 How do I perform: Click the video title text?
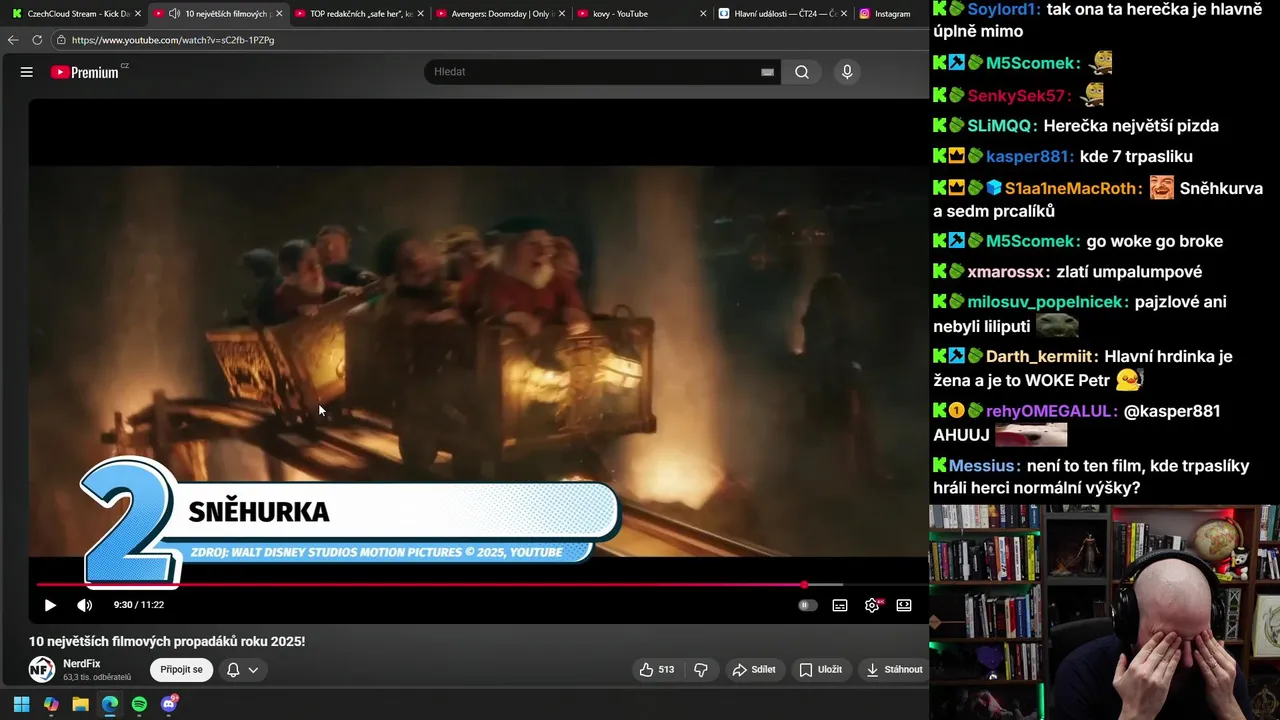click(167, 641)
